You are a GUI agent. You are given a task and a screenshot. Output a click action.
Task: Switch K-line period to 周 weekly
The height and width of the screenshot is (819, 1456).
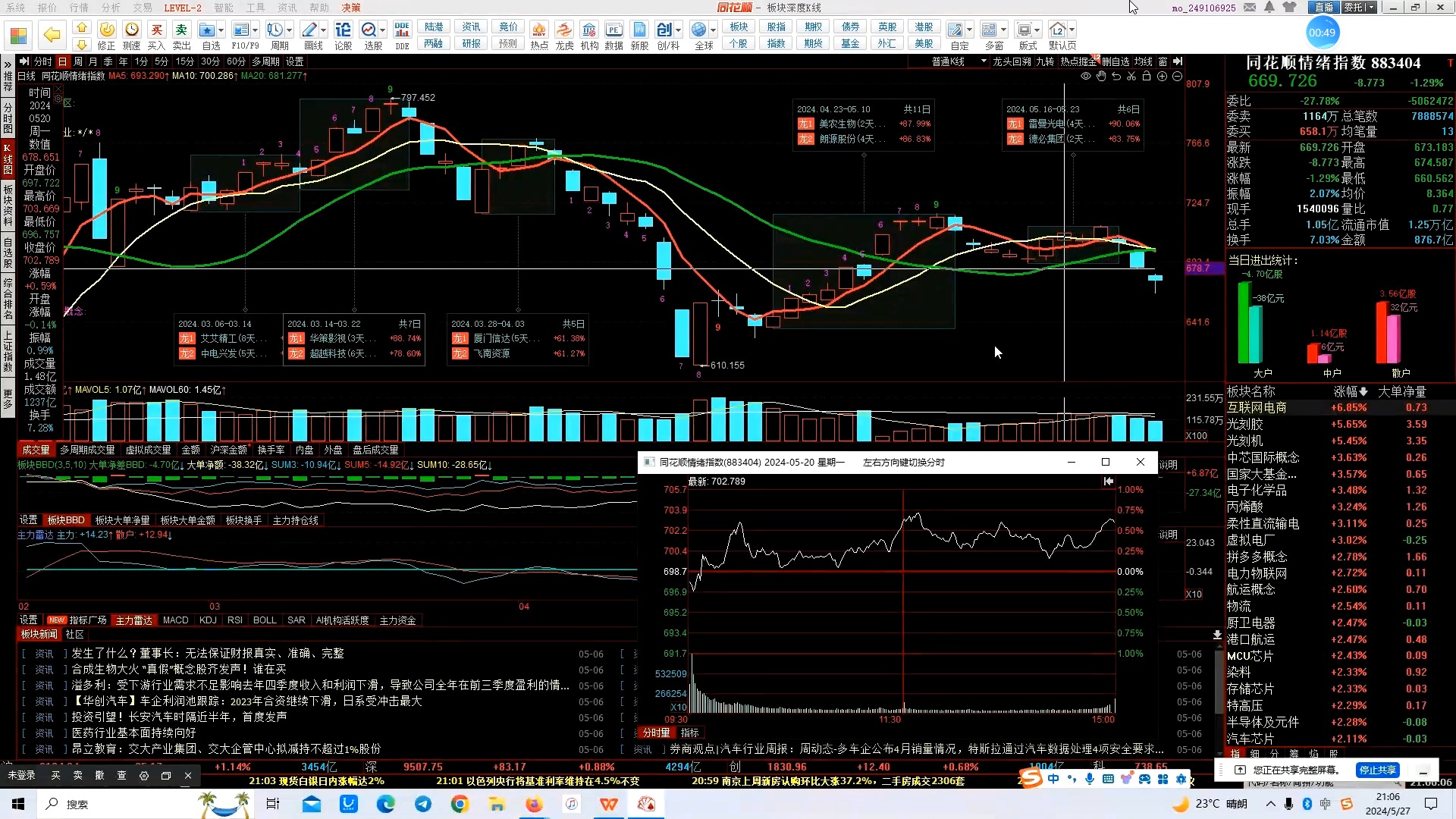[78, 61]
